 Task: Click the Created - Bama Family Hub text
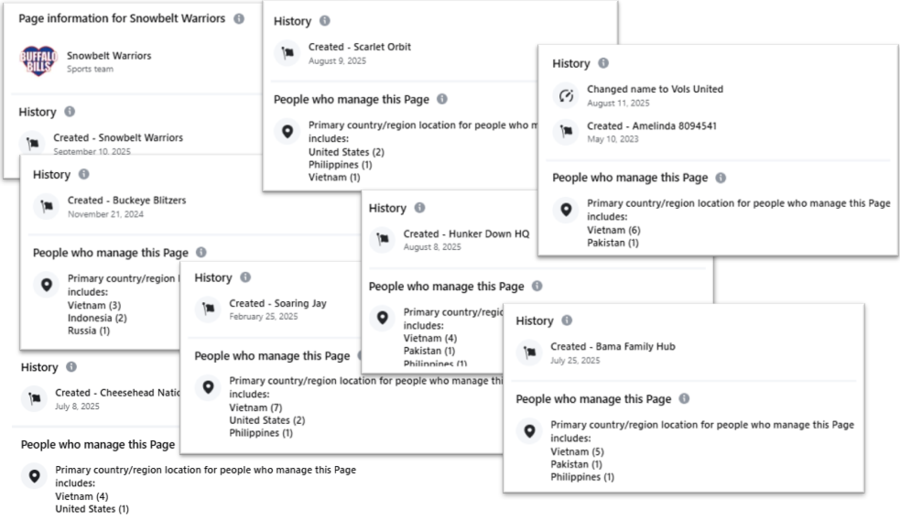pos(612,346)
